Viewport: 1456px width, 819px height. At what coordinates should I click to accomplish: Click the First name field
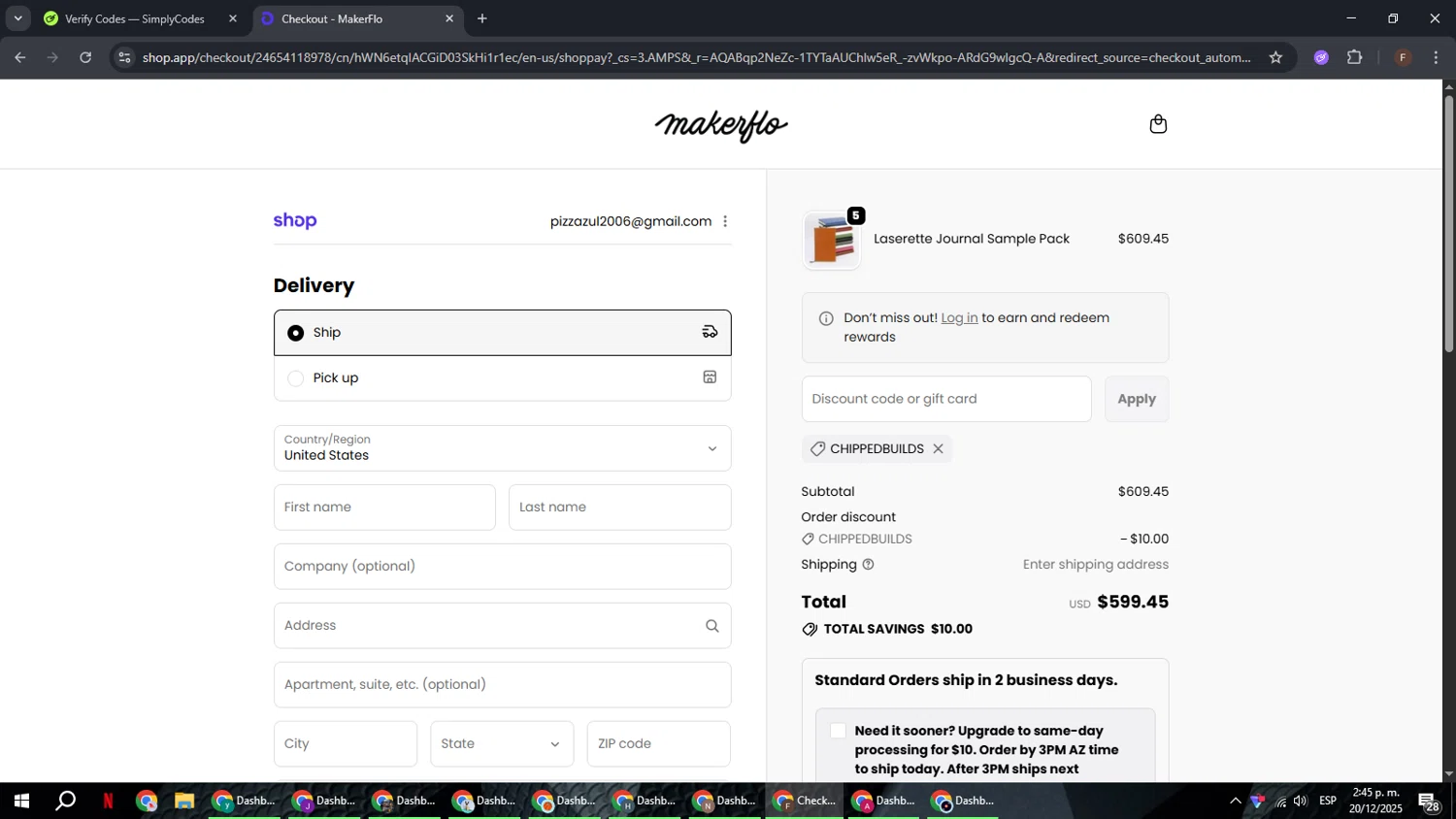tap(384, 508)
